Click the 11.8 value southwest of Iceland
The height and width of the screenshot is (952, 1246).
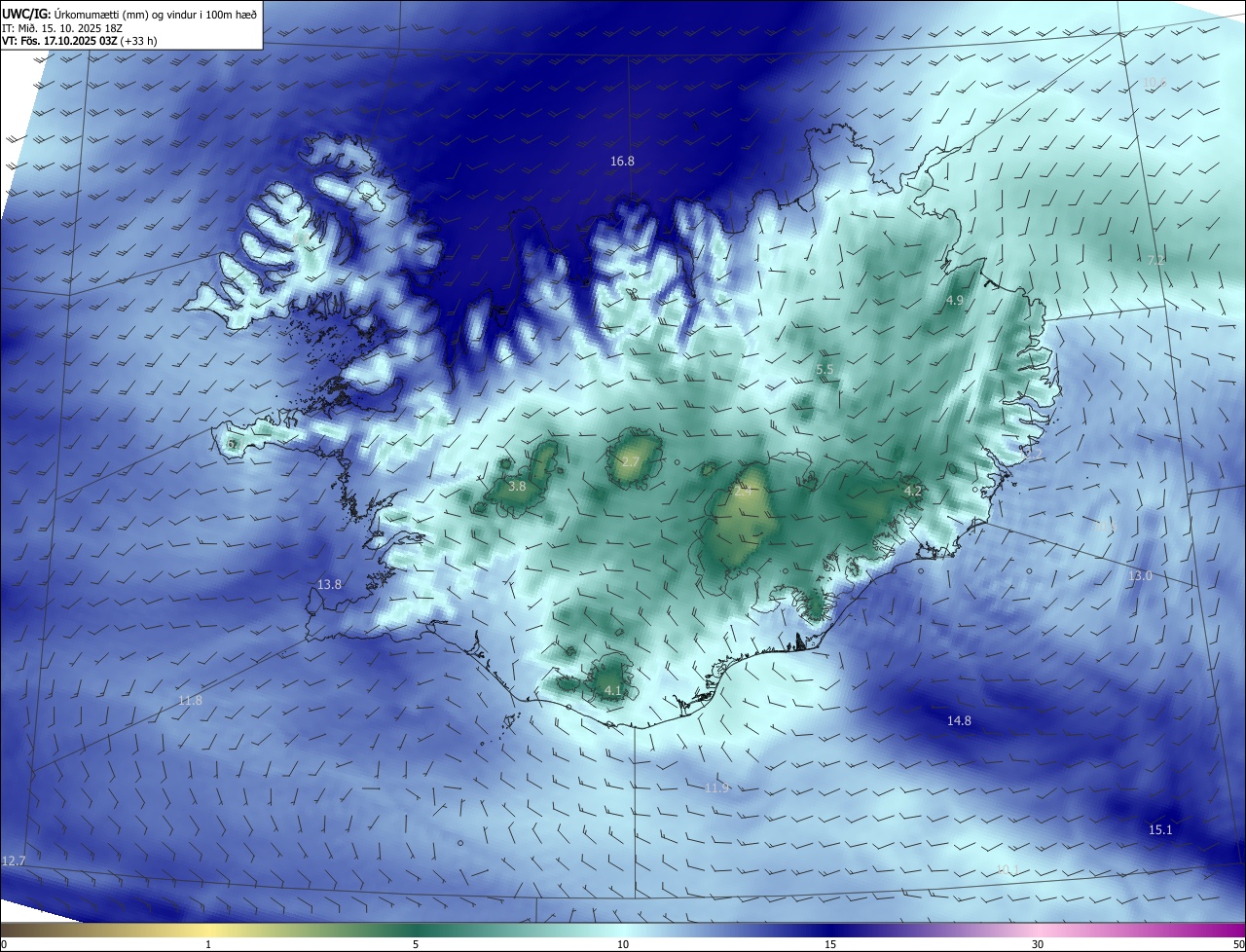click(x=190, y=700)
